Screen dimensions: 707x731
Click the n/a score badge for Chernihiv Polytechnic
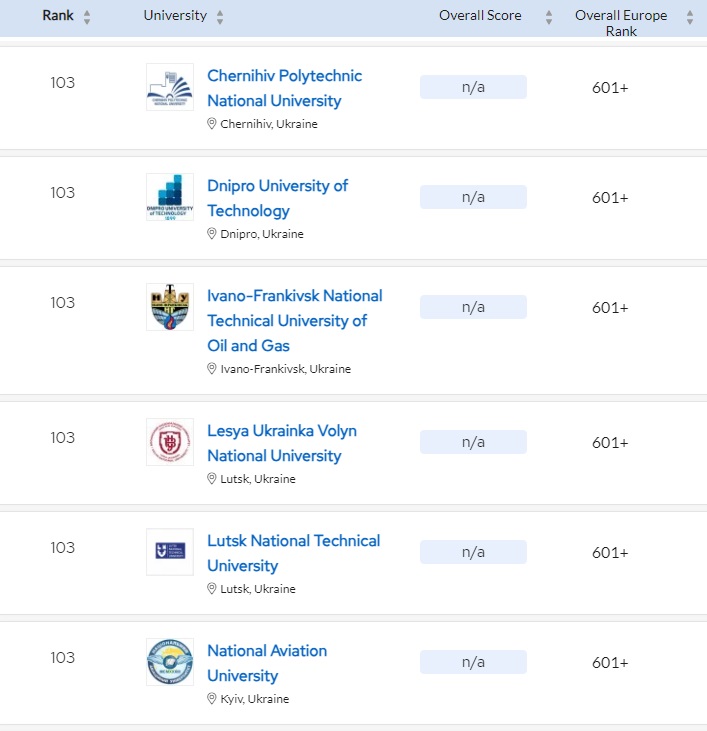[473, 87]
